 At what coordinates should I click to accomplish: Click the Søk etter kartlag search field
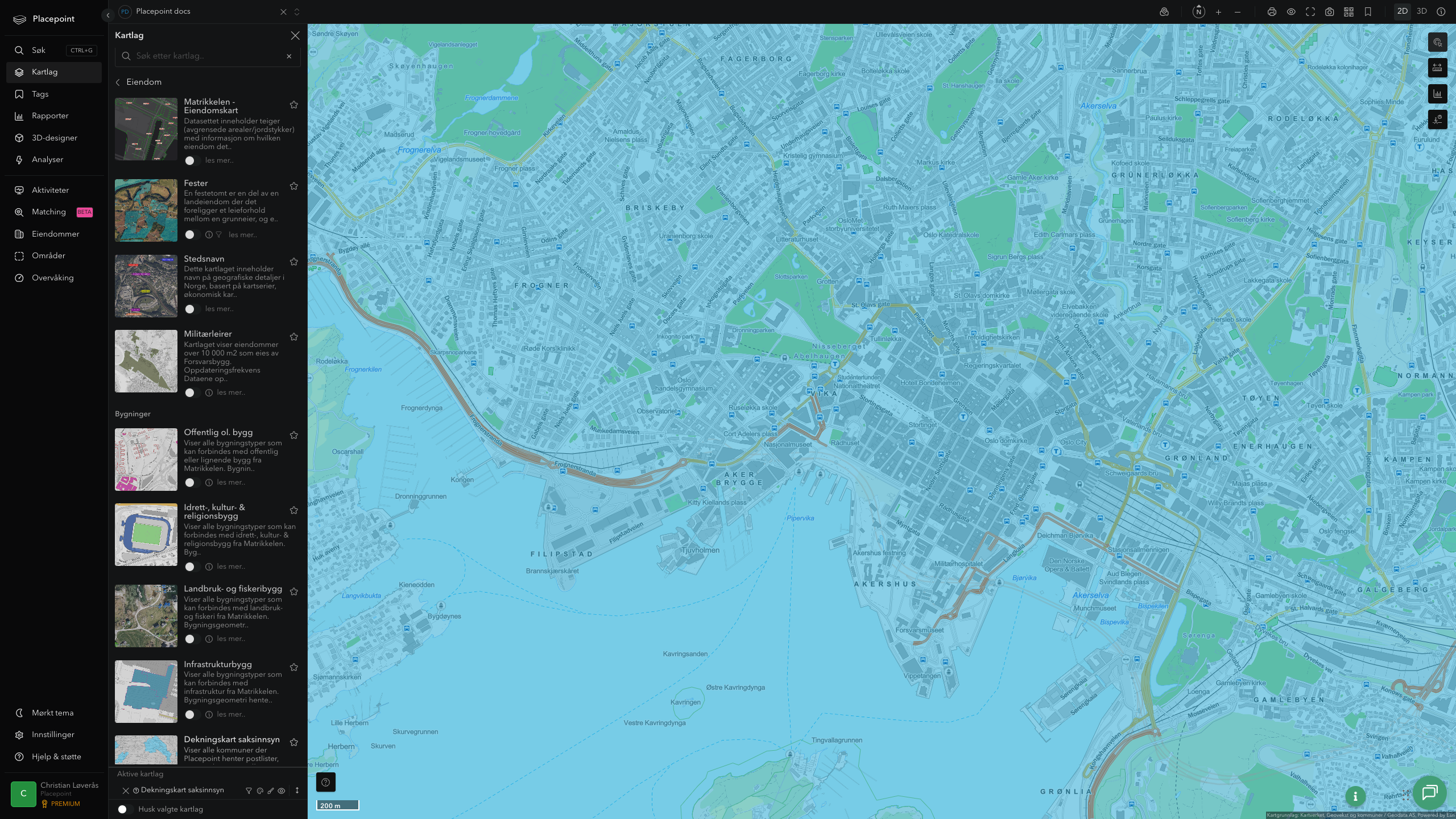pos(208,56)
